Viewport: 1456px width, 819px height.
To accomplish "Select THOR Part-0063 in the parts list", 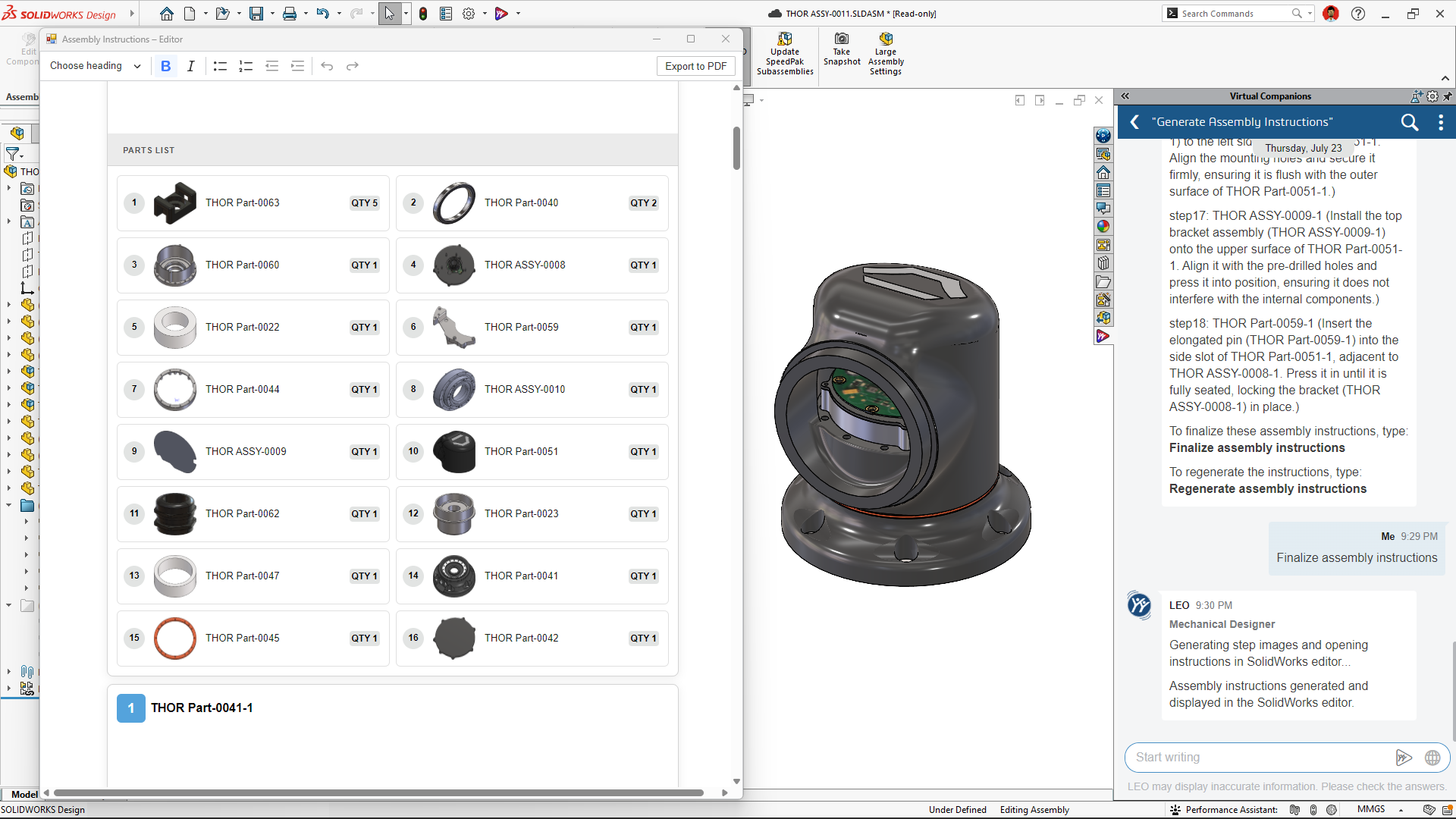I will [253, 203].
